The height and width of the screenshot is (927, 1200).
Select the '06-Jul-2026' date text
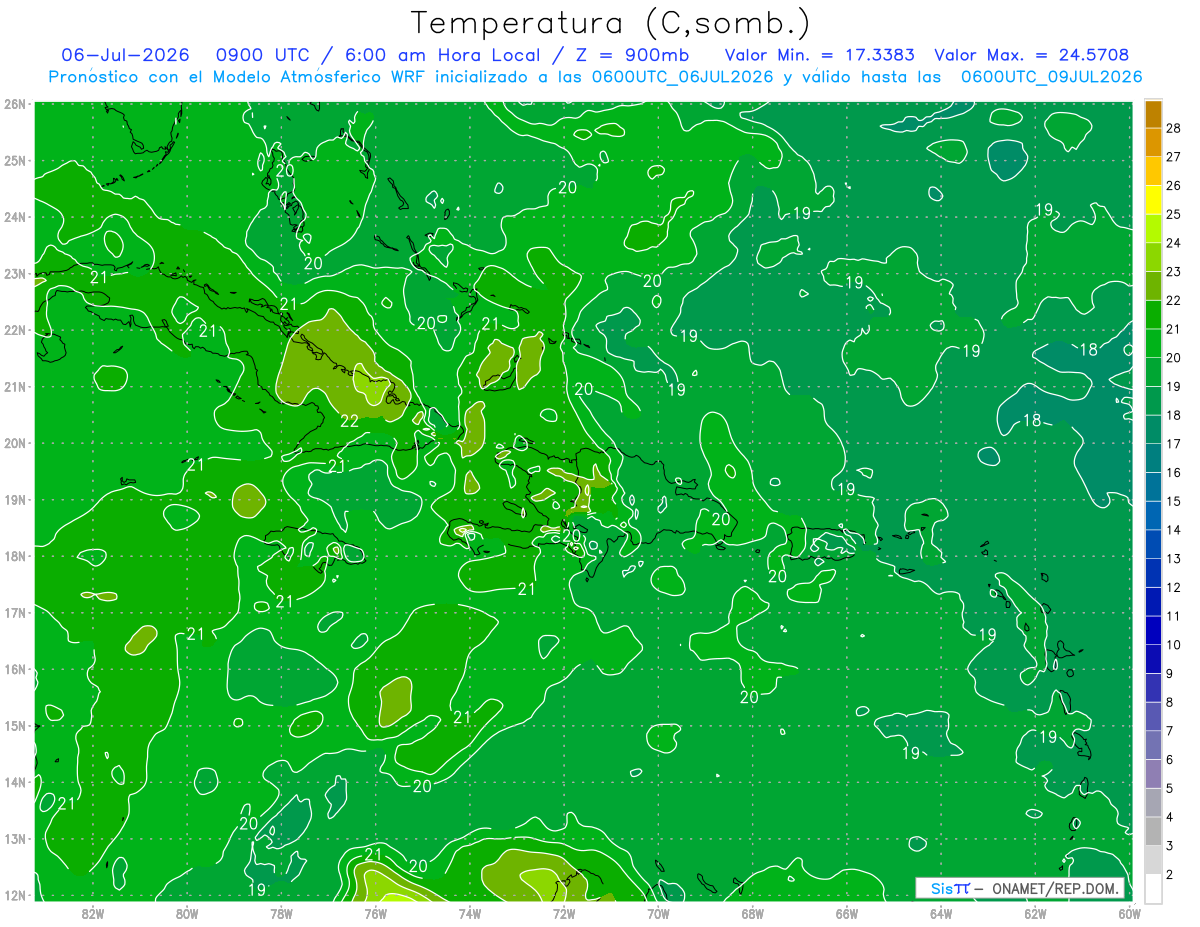(128, 55)
